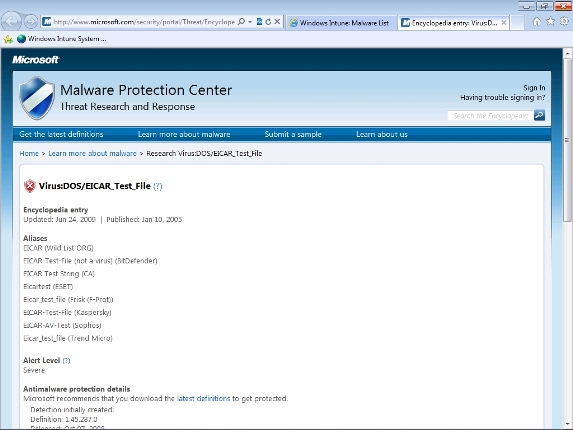Stop loading with the X icon
Screen dimensions: 573x430
tap(277, 22)
